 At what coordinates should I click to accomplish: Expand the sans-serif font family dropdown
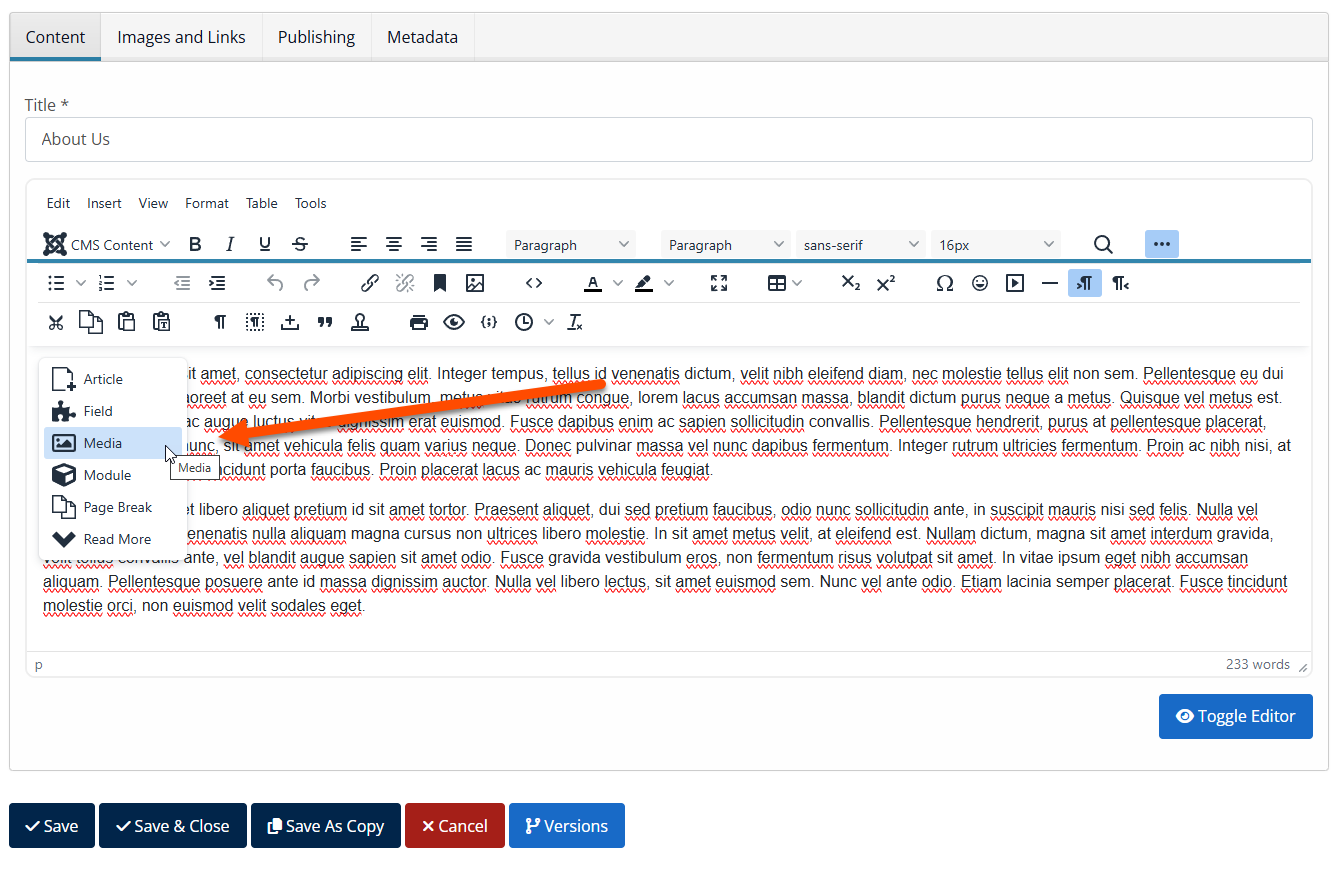tap(860, 244)
